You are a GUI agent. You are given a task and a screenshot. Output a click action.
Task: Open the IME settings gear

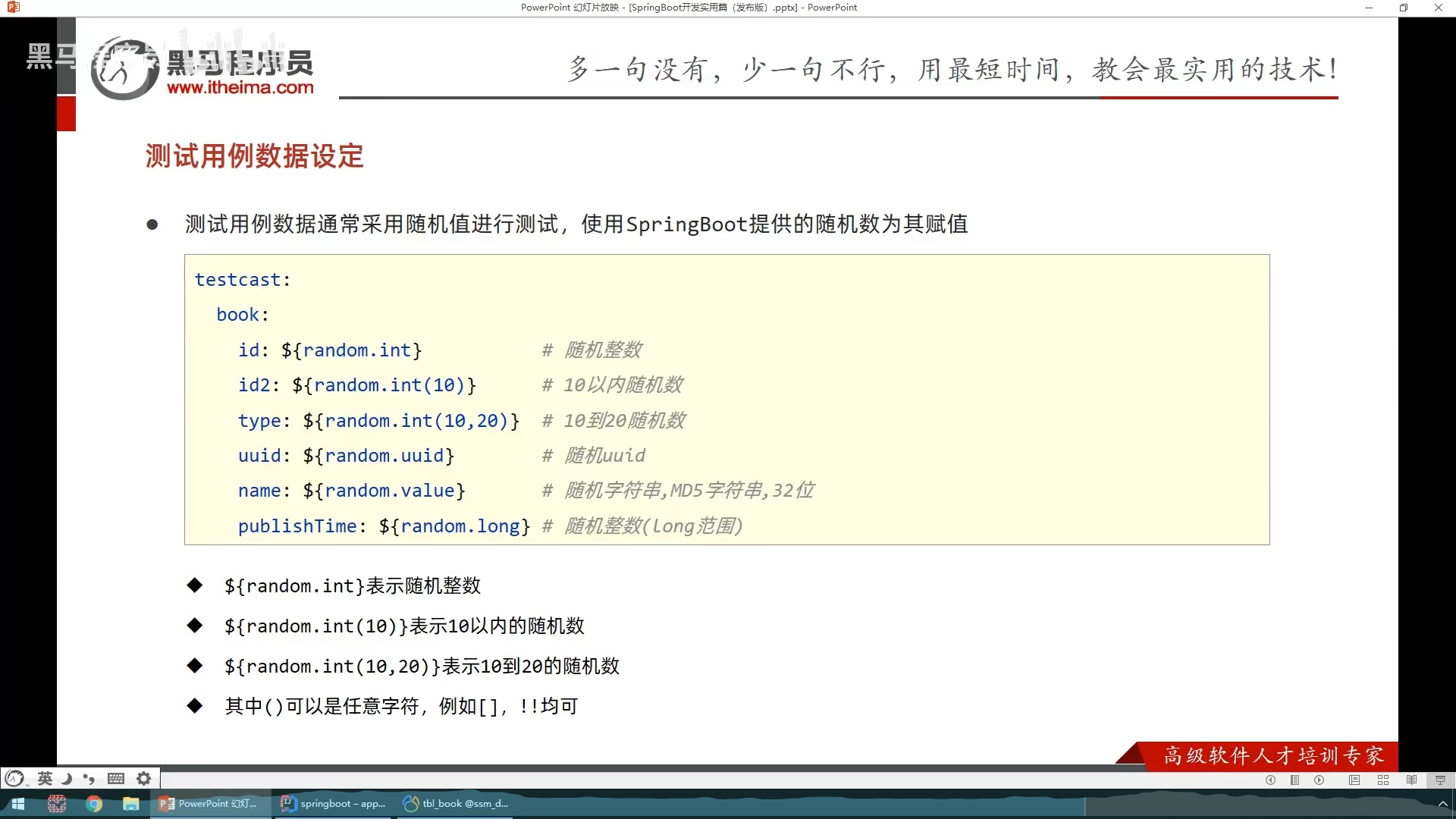tap(143, 779)
